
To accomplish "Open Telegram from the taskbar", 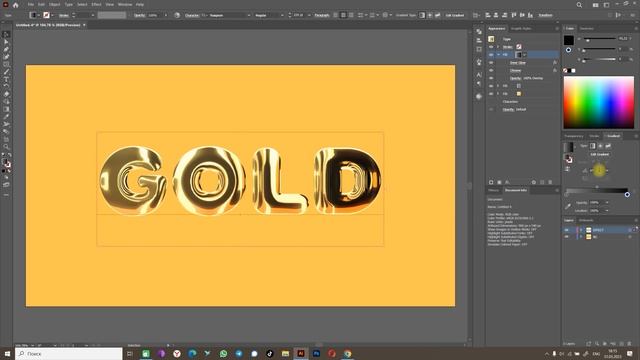I will tap(239, 353).
